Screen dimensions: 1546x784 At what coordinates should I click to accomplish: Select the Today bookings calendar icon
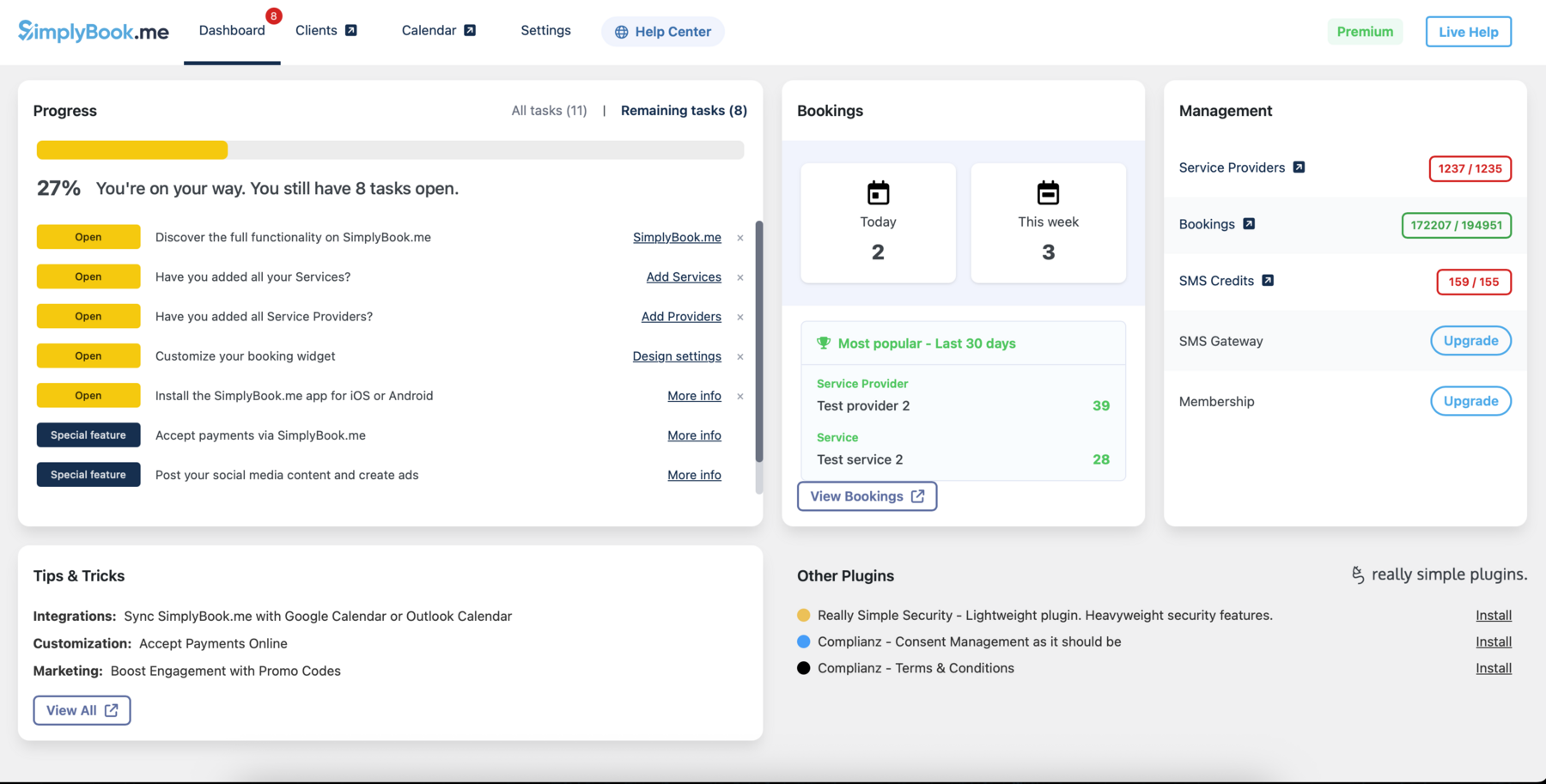[877, 191]
